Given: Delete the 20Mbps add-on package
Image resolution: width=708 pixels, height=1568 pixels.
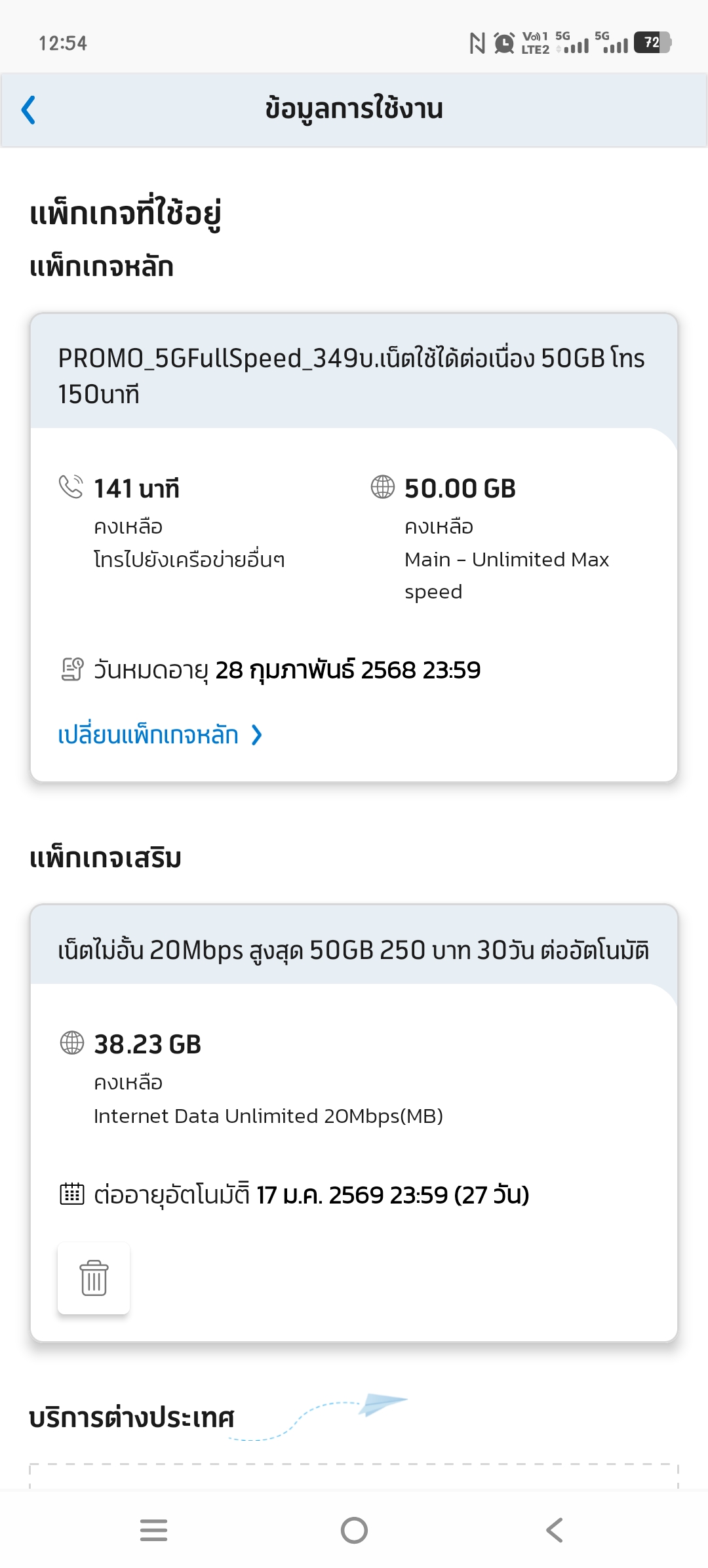Looking at the screenshot, I should pos(94,1278).
